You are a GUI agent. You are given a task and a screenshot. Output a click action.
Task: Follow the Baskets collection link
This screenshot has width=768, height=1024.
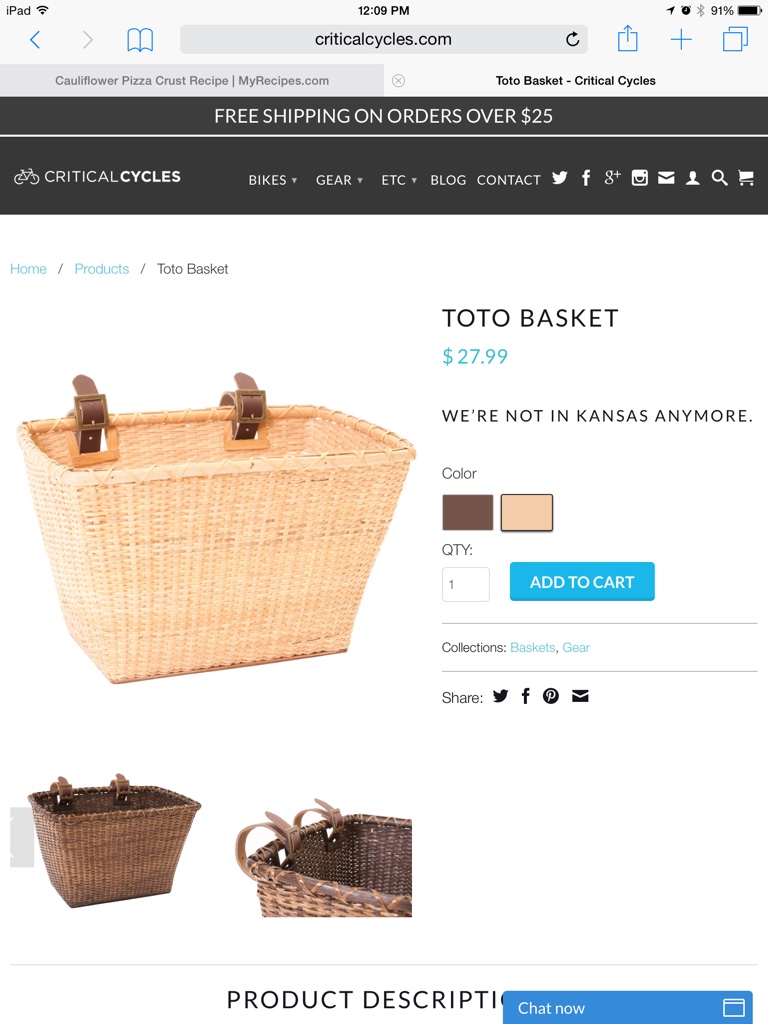tap(532, 647)
